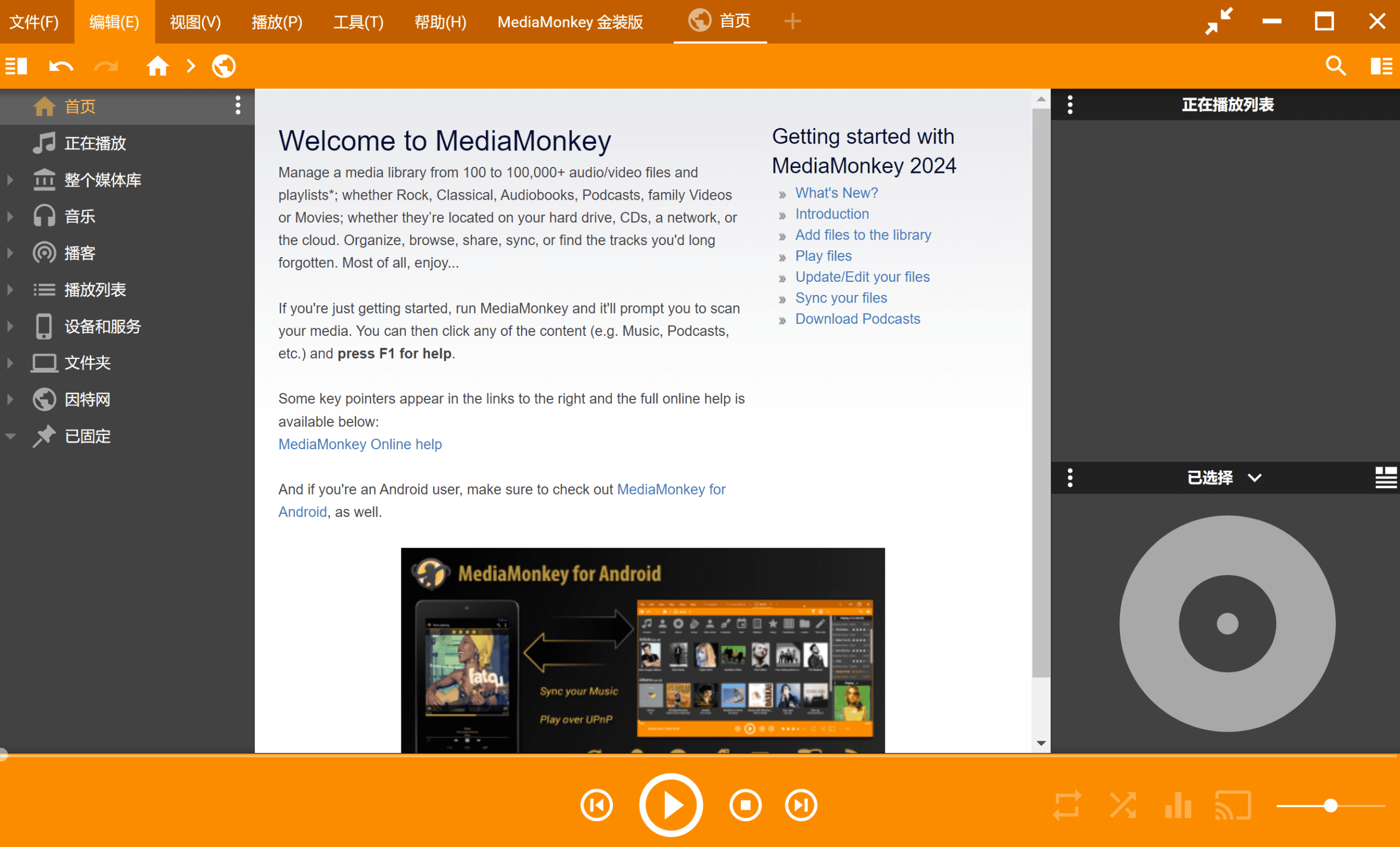Go to Home via breadcrumb house icon
Screen dimensions: 1400x847
pos(157,66)
